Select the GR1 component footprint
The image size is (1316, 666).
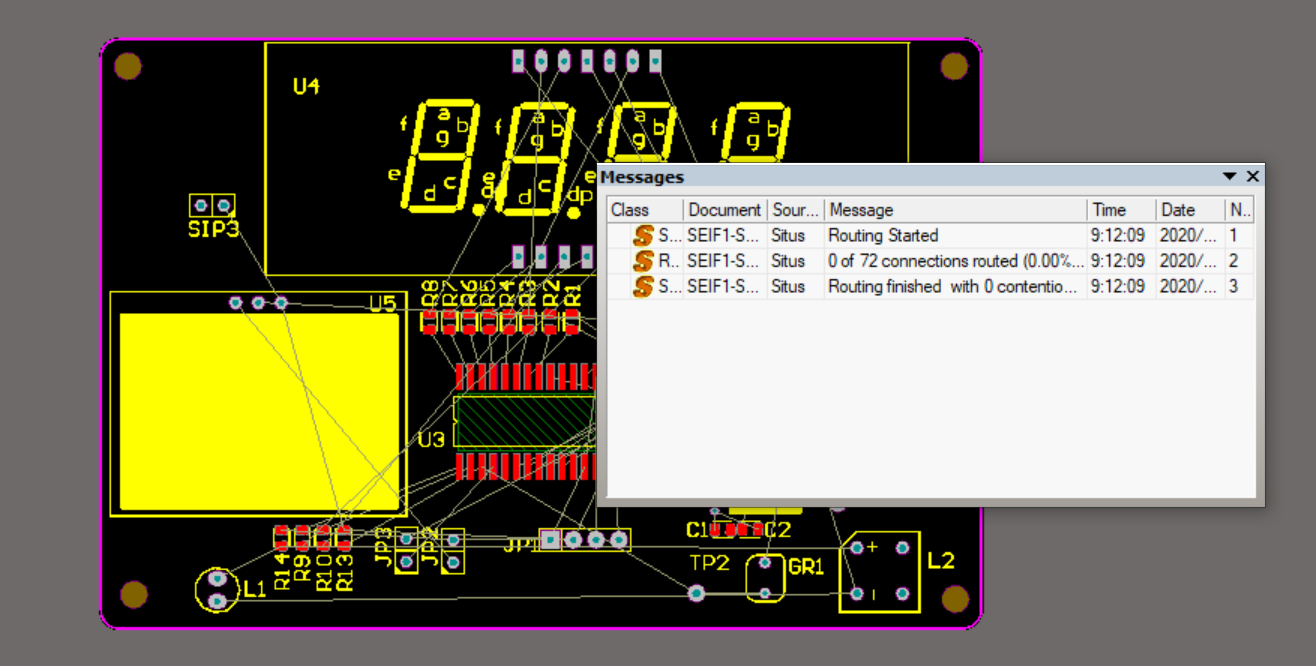pyautogui.click(x=766, y=578)
